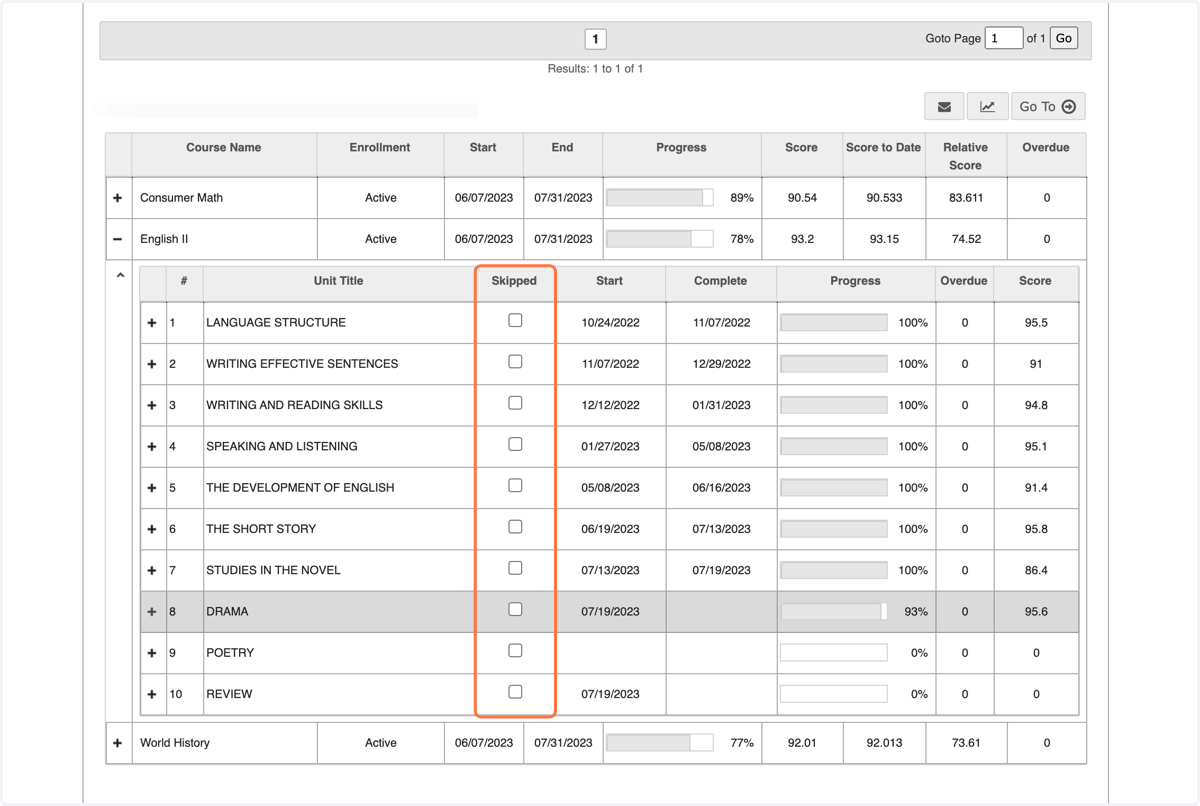Click score 86.4 for STUDIES IN THE NOVEL
Viewport: 1200px width, 806px height.
1035,570
